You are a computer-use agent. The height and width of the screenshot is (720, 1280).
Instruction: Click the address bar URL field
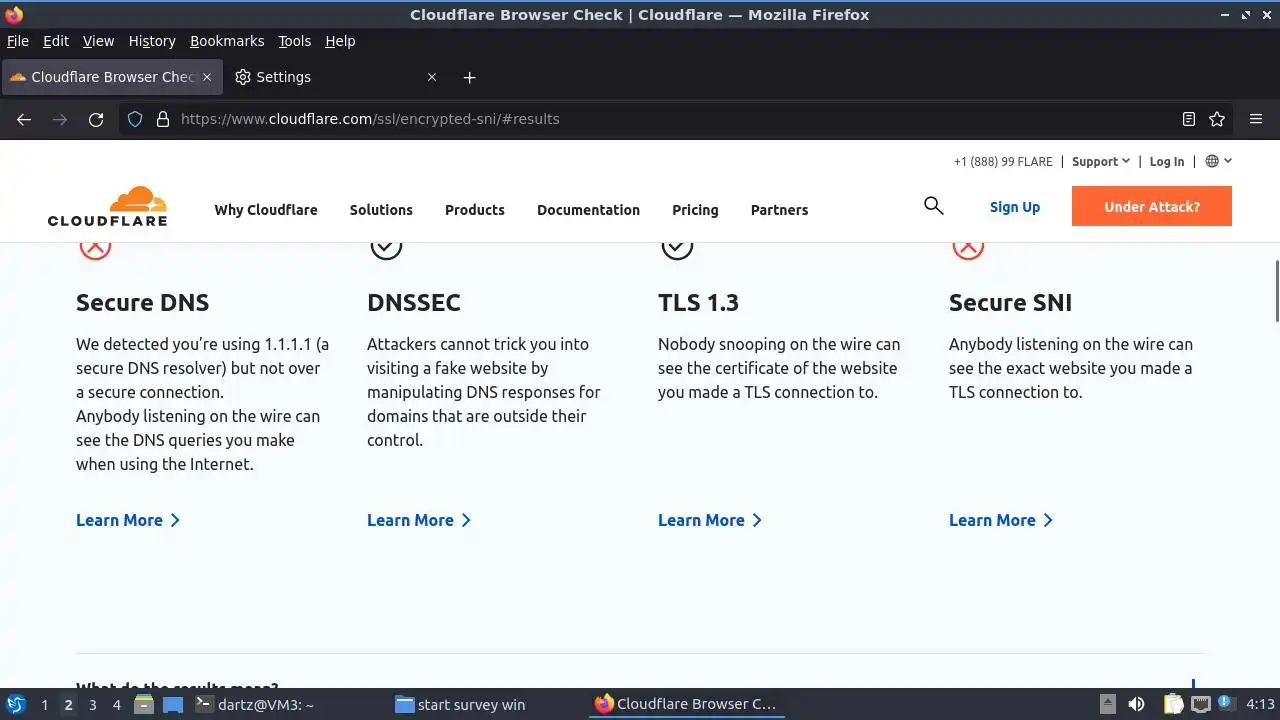(x=675, y=119)
